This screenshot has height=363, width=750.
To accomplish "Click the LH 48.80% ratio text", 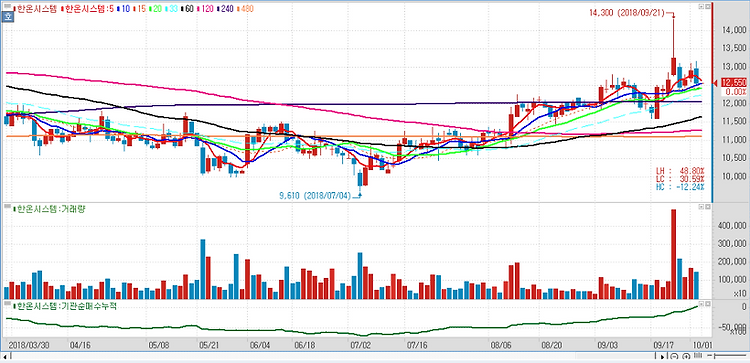I will (680, 171).
